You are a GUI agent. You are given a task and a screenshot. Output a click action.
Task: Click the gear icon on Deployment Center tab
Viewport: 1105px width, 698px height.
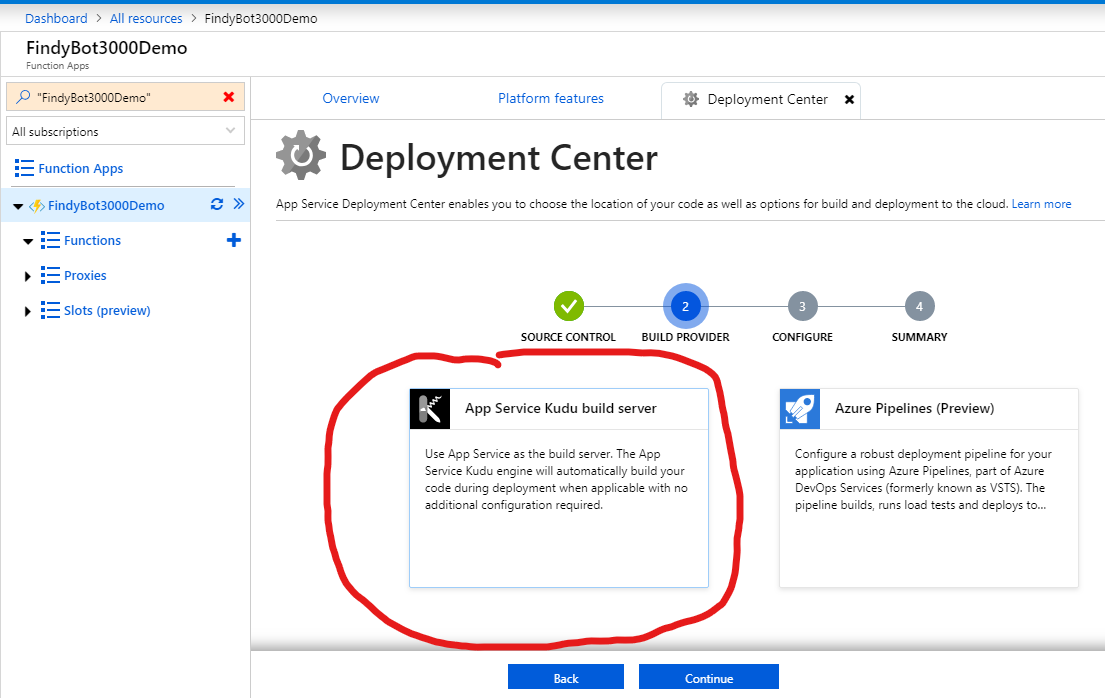(691, 99)
